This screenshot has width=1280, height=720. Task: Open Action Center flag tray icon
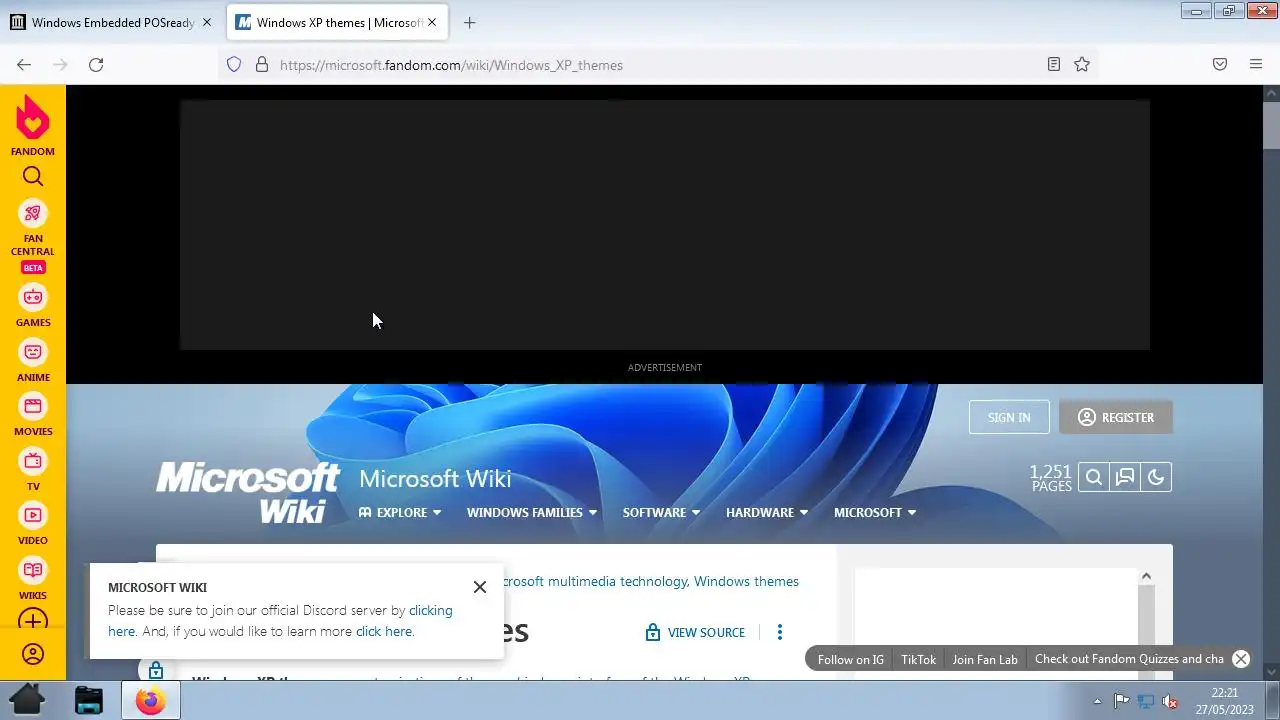(1121, 701)
